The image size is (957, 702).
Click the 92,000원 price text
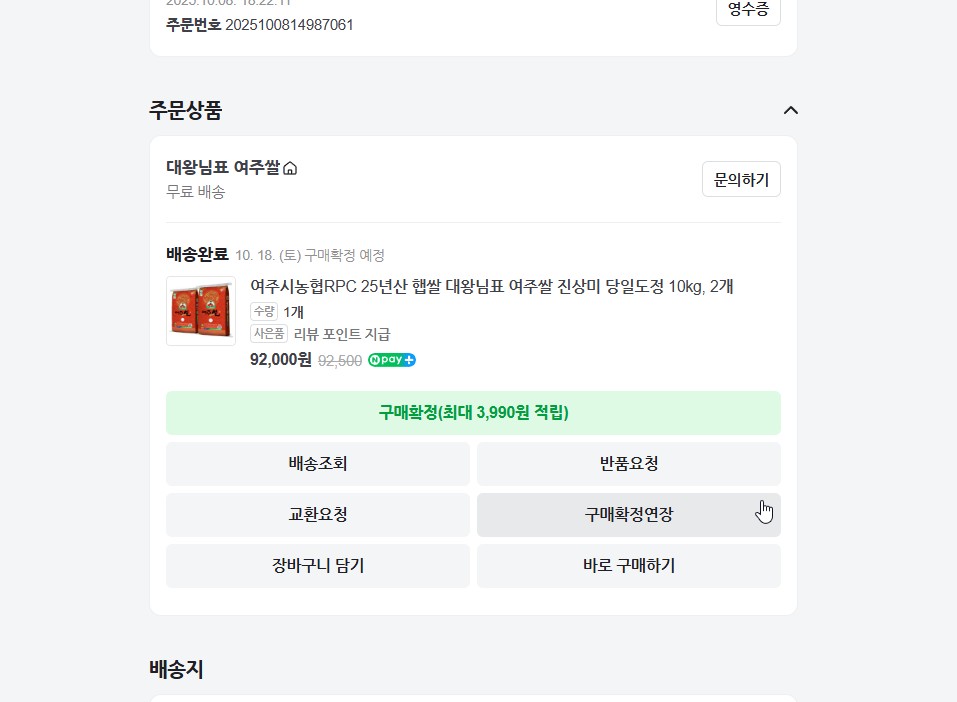(x=281, y=360)
